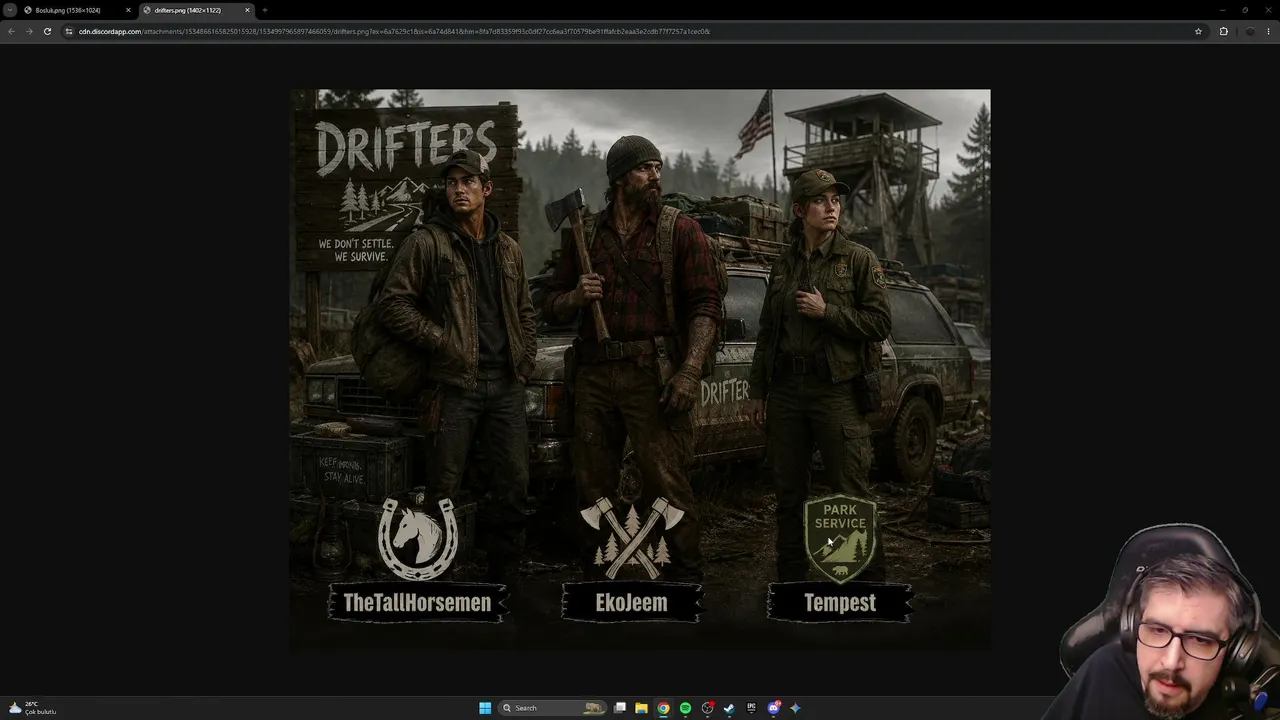
Task: View site information for cdn.discordapp.com
Action: click(x=69, y=31)
